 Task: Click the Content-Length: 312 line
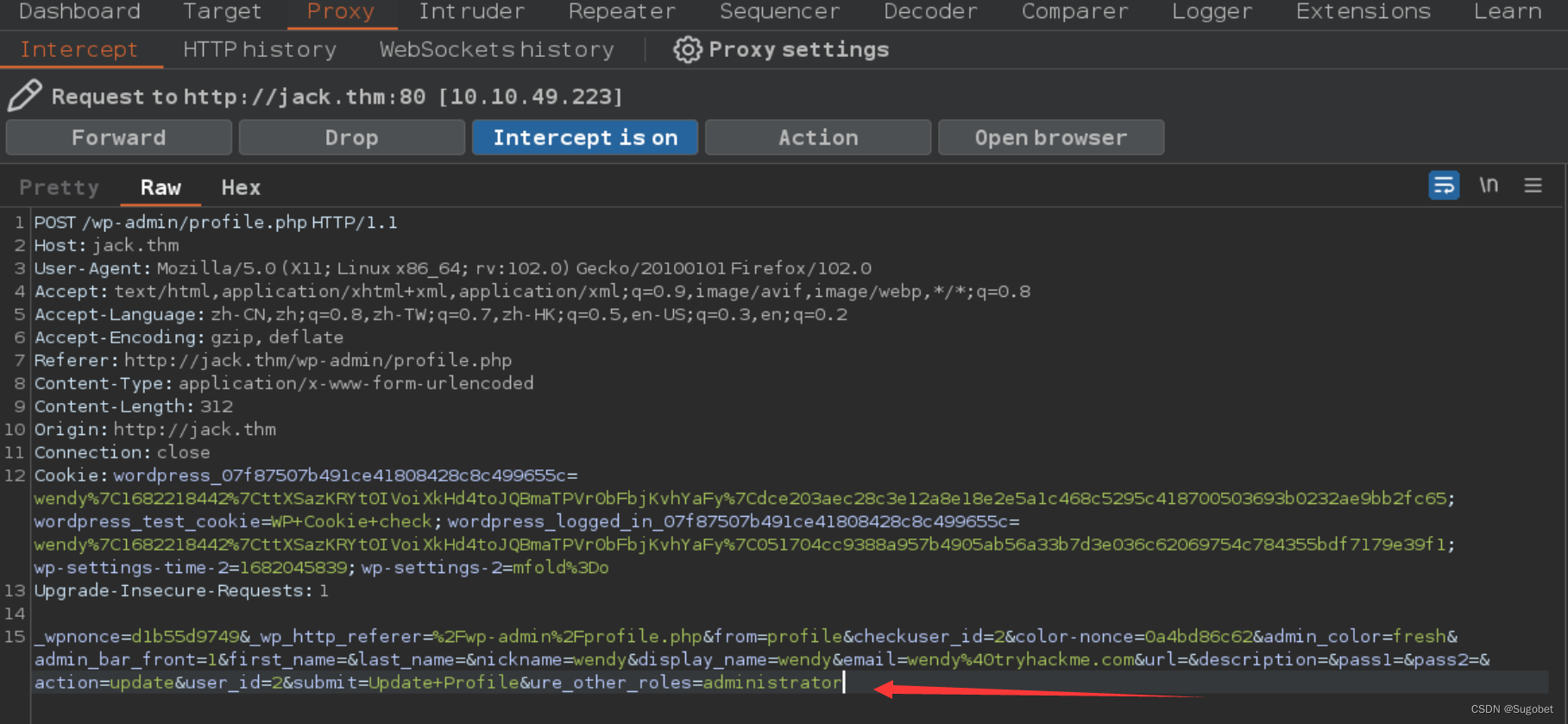(134, 406)
